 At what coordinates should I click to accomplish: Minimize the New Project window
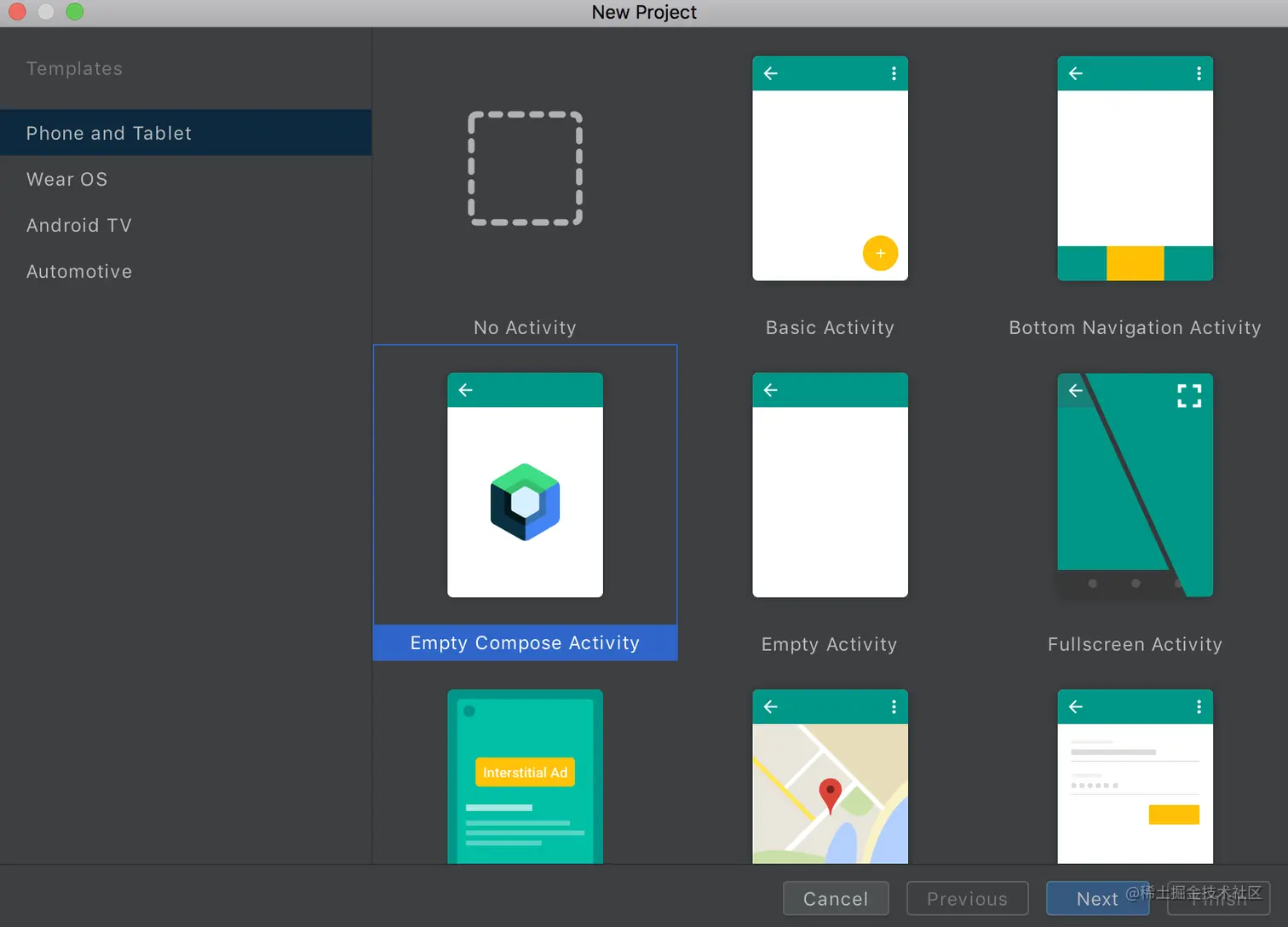[46, 11]
